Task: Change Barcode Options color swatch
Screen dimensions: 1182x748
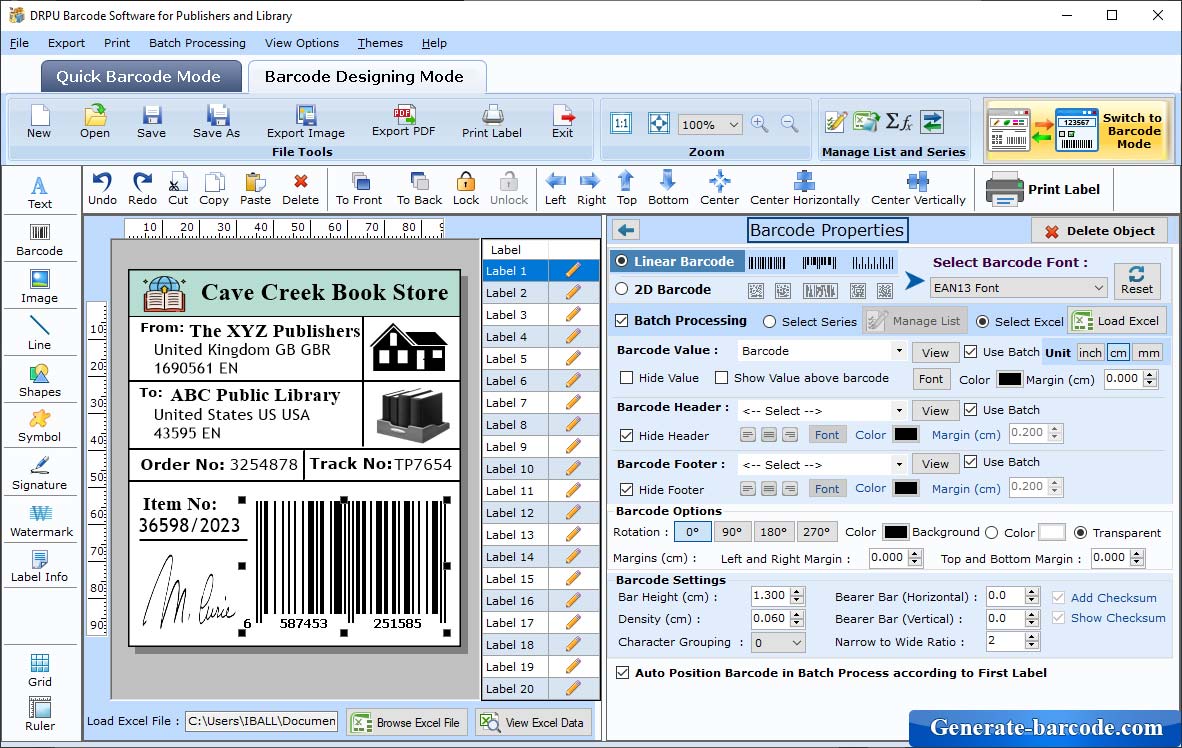Action: coord(896,532)
